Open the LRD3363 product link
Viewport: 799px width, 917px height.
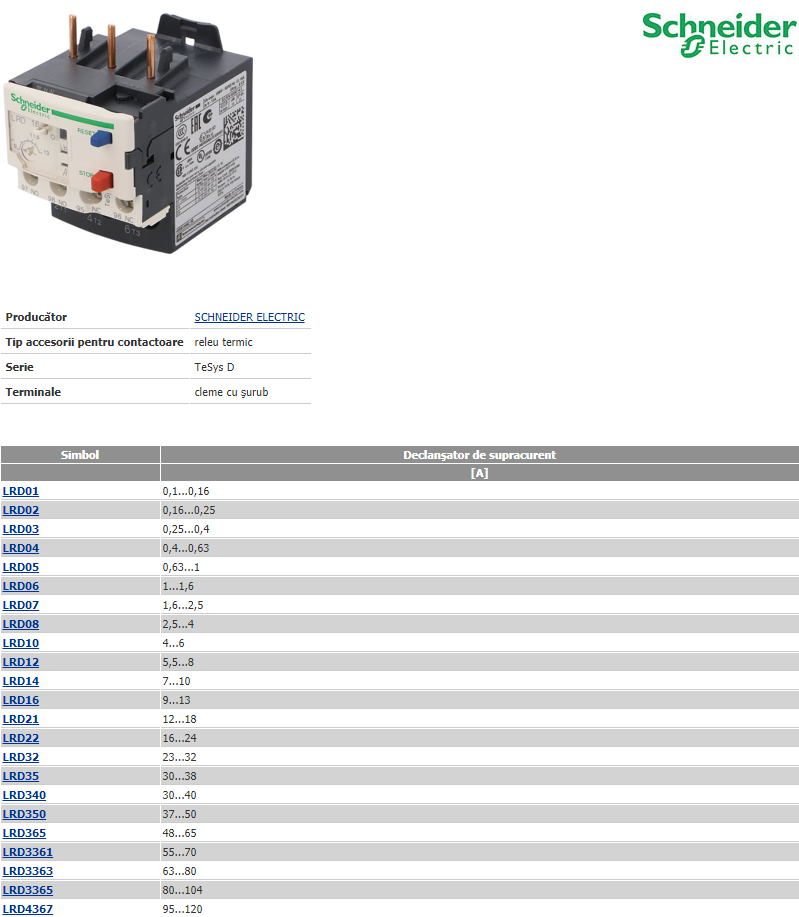coord(28,871)
